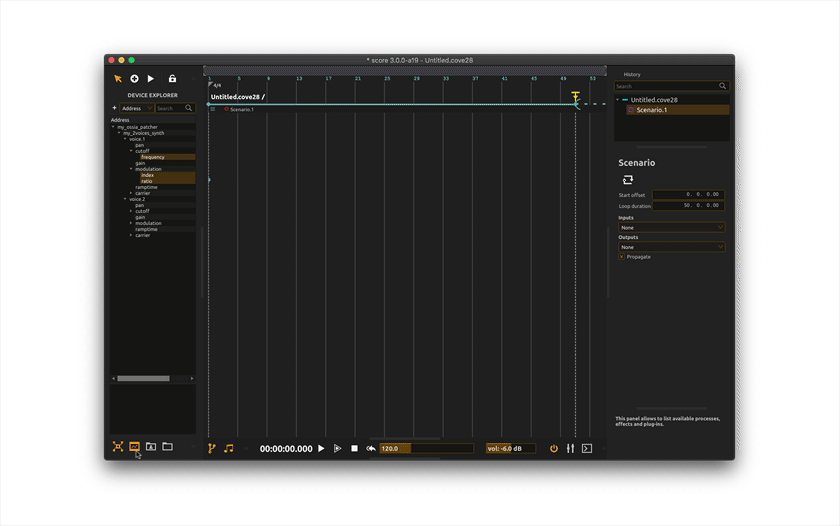840x526 pixels.
Task: Expand voice.2 modulation node
Action: click(x=131, y=223)
